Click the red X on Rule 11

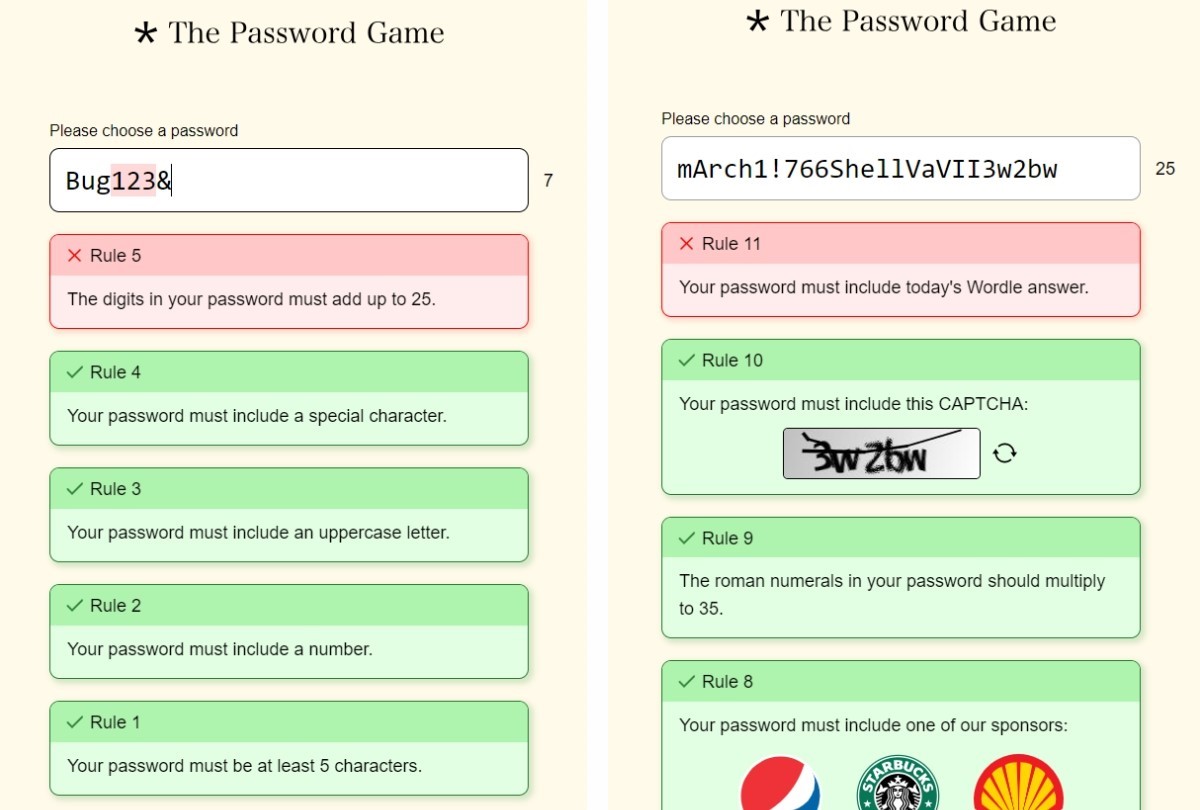[686, 244]
